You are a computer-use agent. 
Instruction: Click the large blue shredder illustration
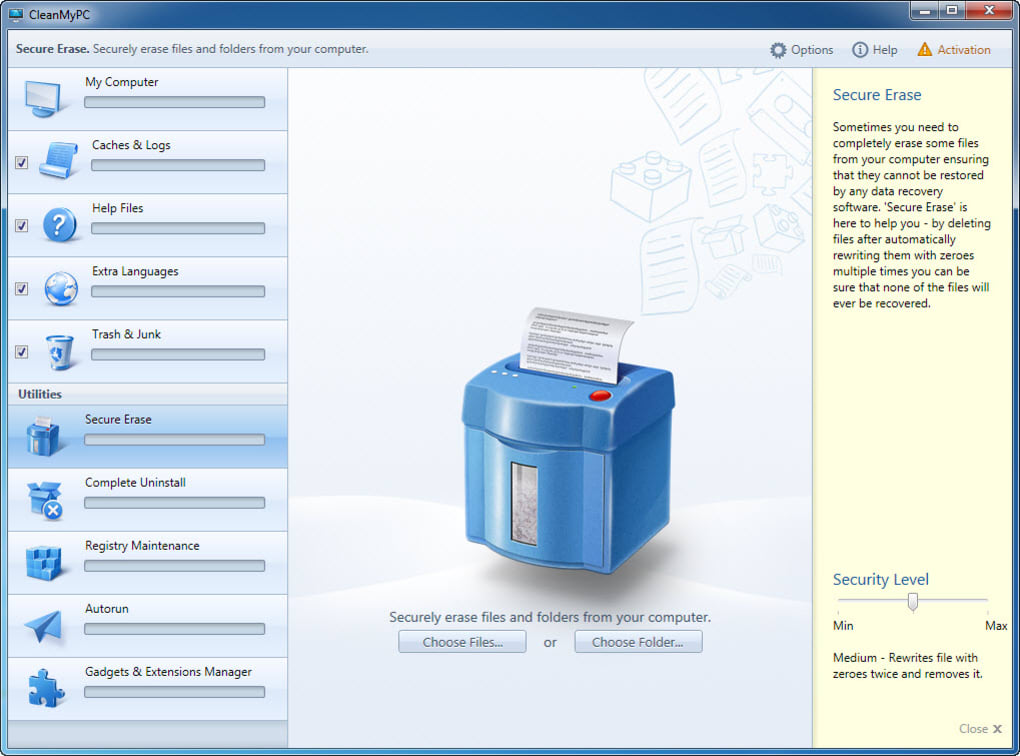[x=567, y=441]
